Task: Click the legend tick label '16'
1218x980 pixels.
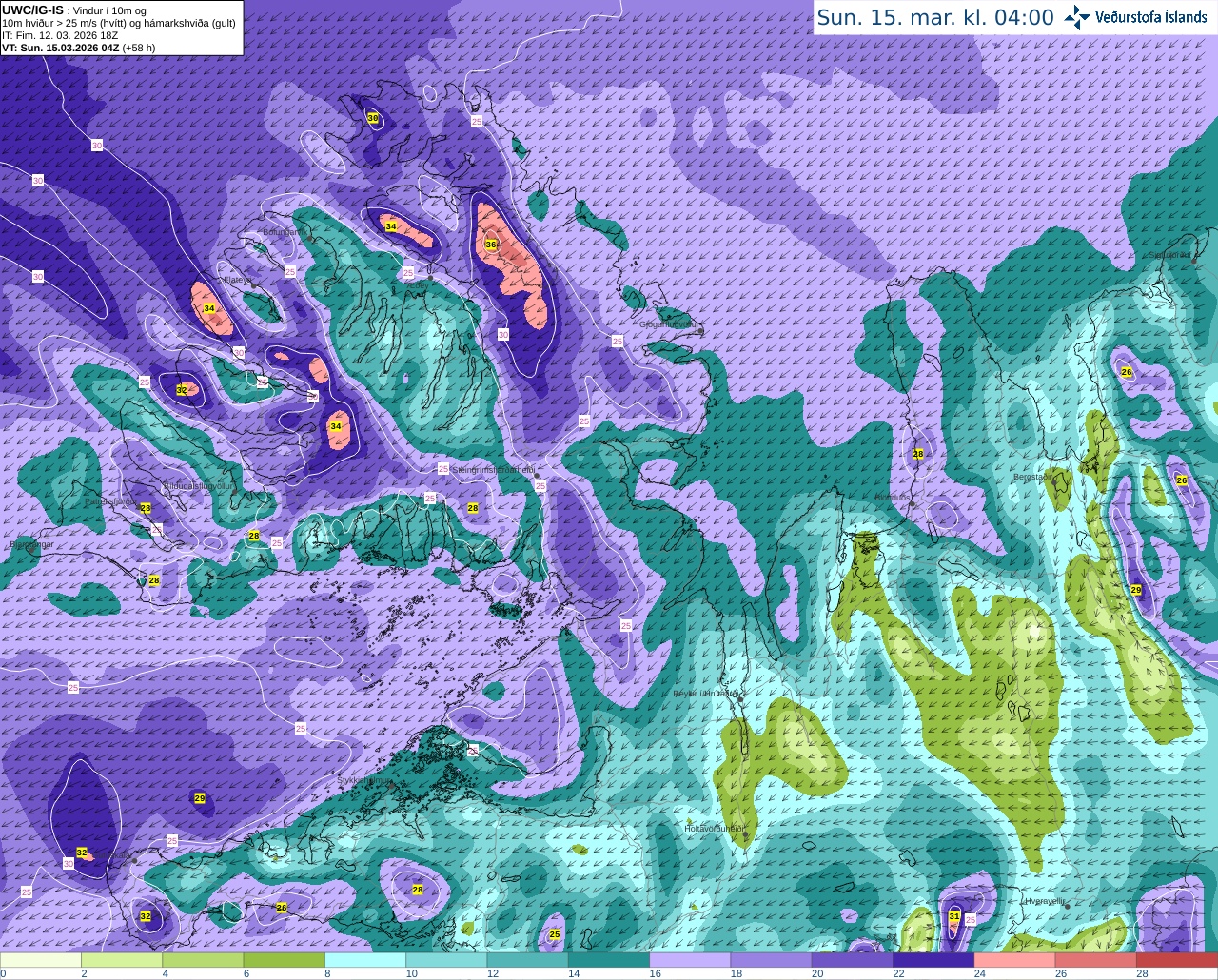Action: tap(654, 973)
